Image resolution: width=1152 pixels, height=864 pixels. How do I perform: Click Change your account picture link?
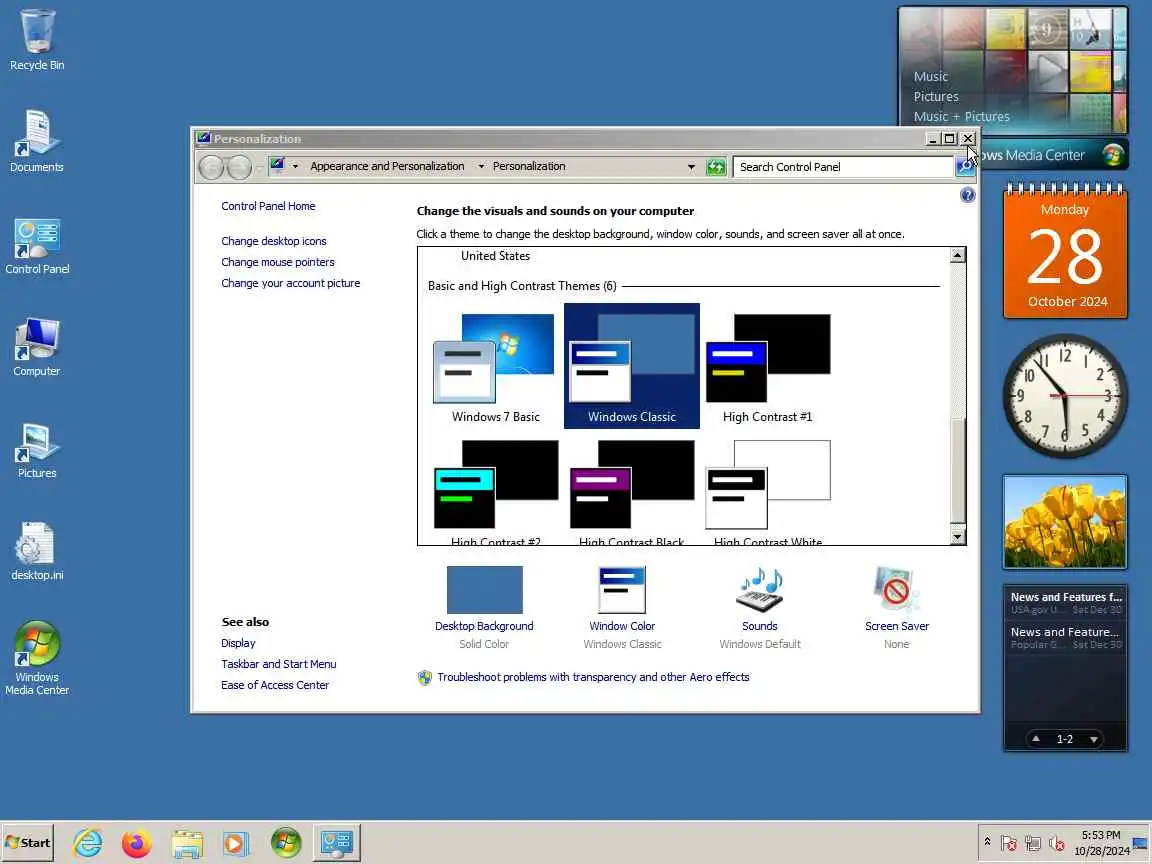(290, 283)
